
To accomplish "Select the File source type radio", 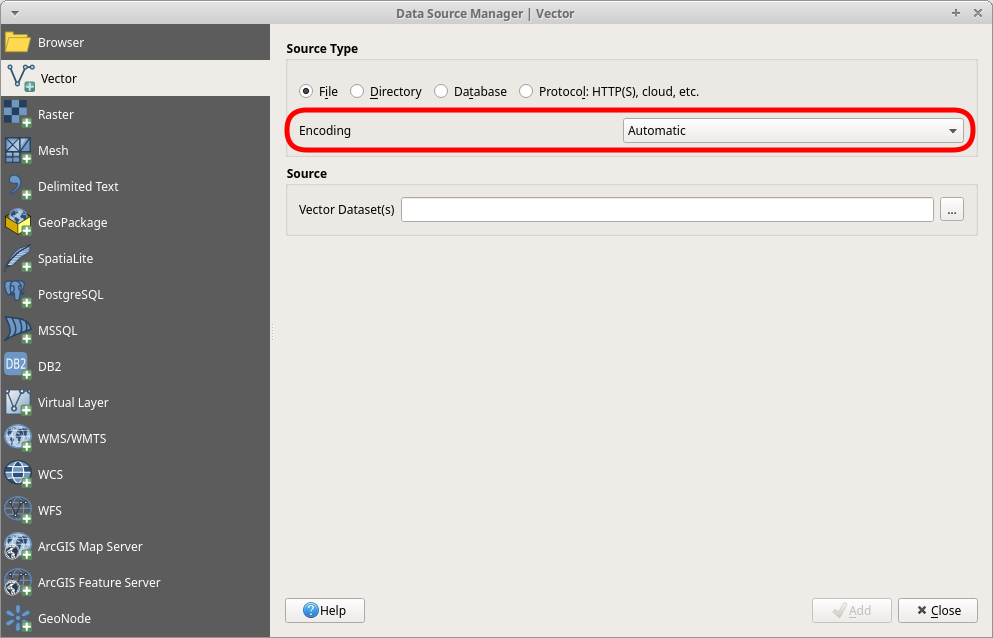I will point(307,92).
